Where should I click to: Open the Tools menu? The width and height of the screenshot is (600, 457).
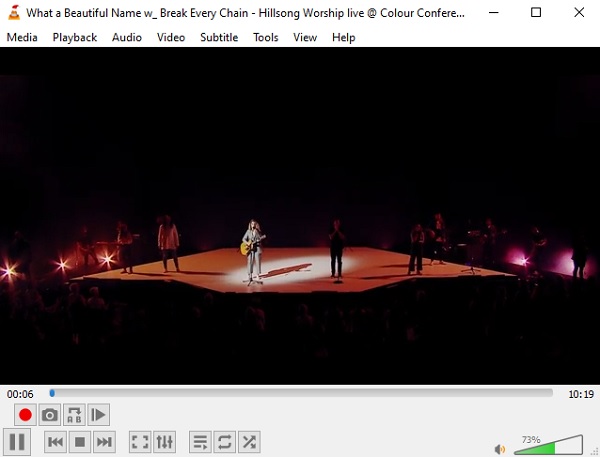point(266,38)
